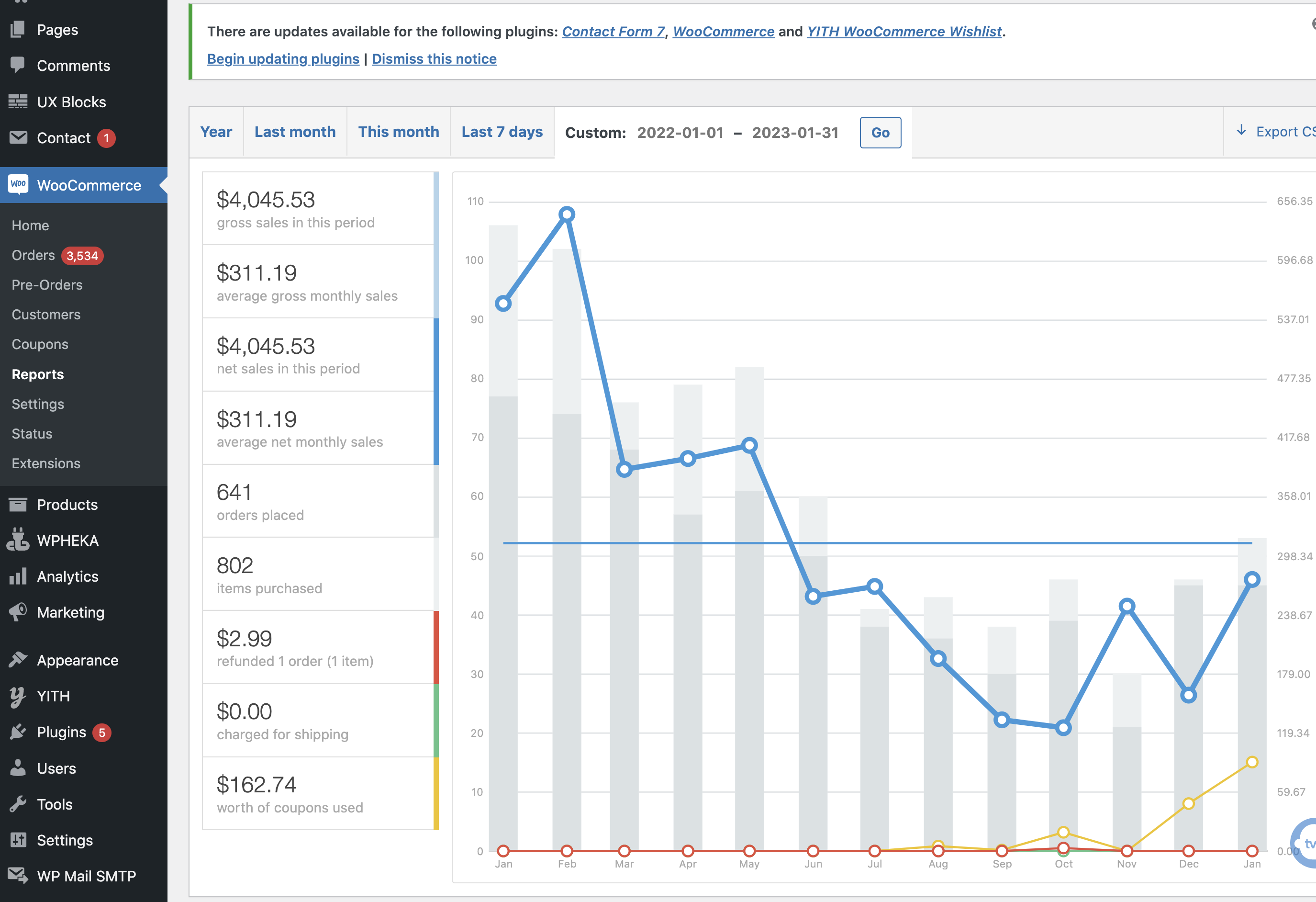The height and width of the screenshot is (902, 1316).
Task: Open the WooCommerce plugin update link
Action: pos(724,31)
